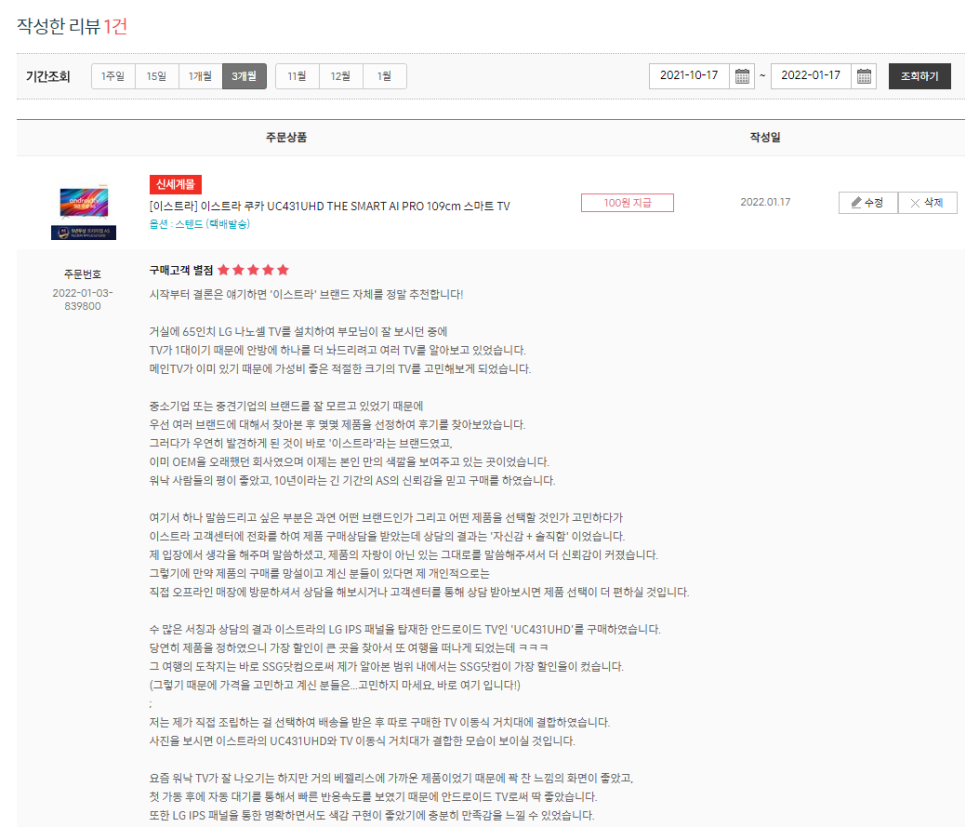Open the 이스트라 UC431UHD product title link
Viewport: 966px width, 827px height.
(x=330, y=206)
